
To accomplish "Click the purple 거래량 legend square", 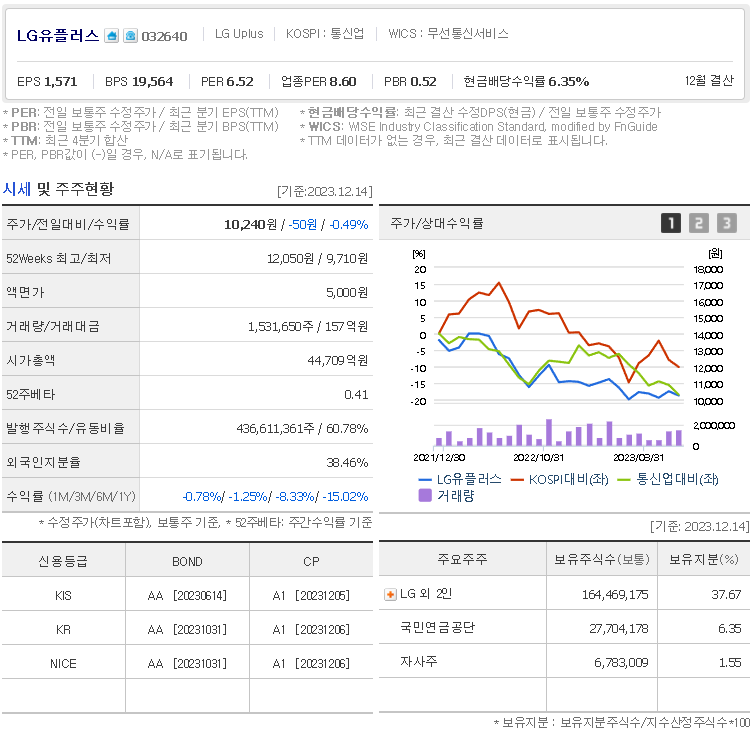I will point(425,495).
